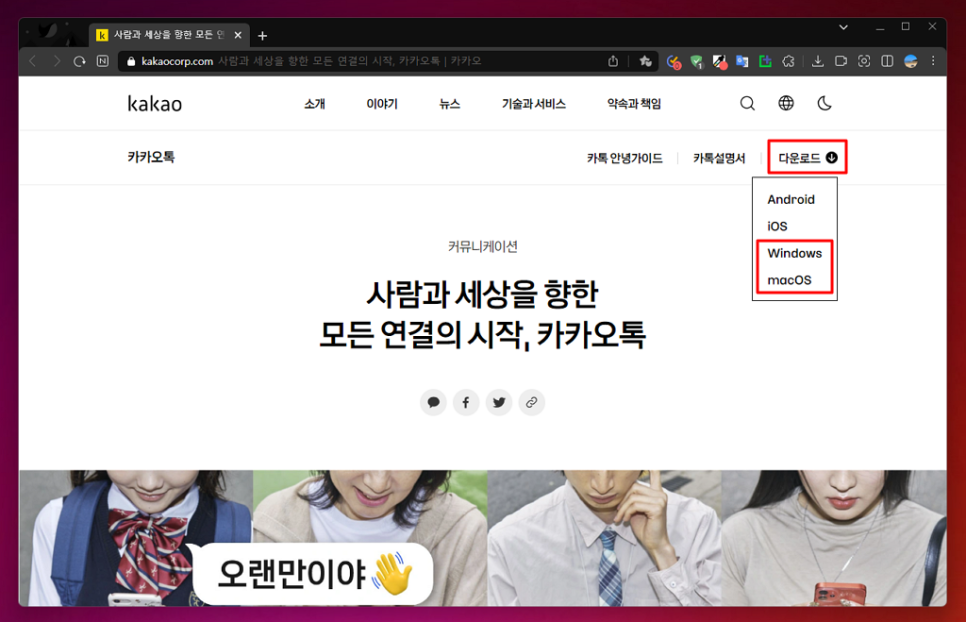Click the N home icon beside reload

(103, 61)
